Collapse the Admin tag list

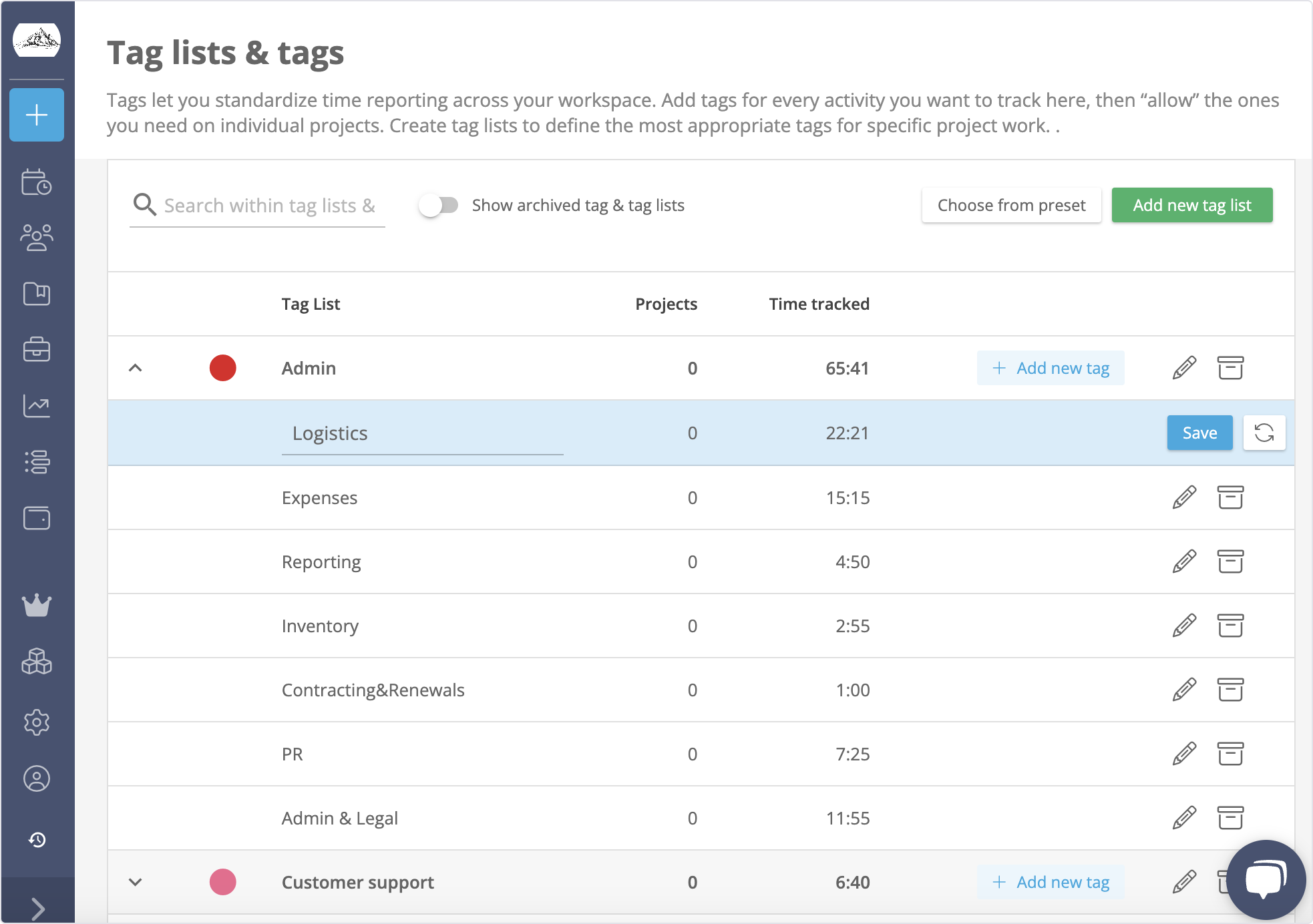(x=137, y=368)
